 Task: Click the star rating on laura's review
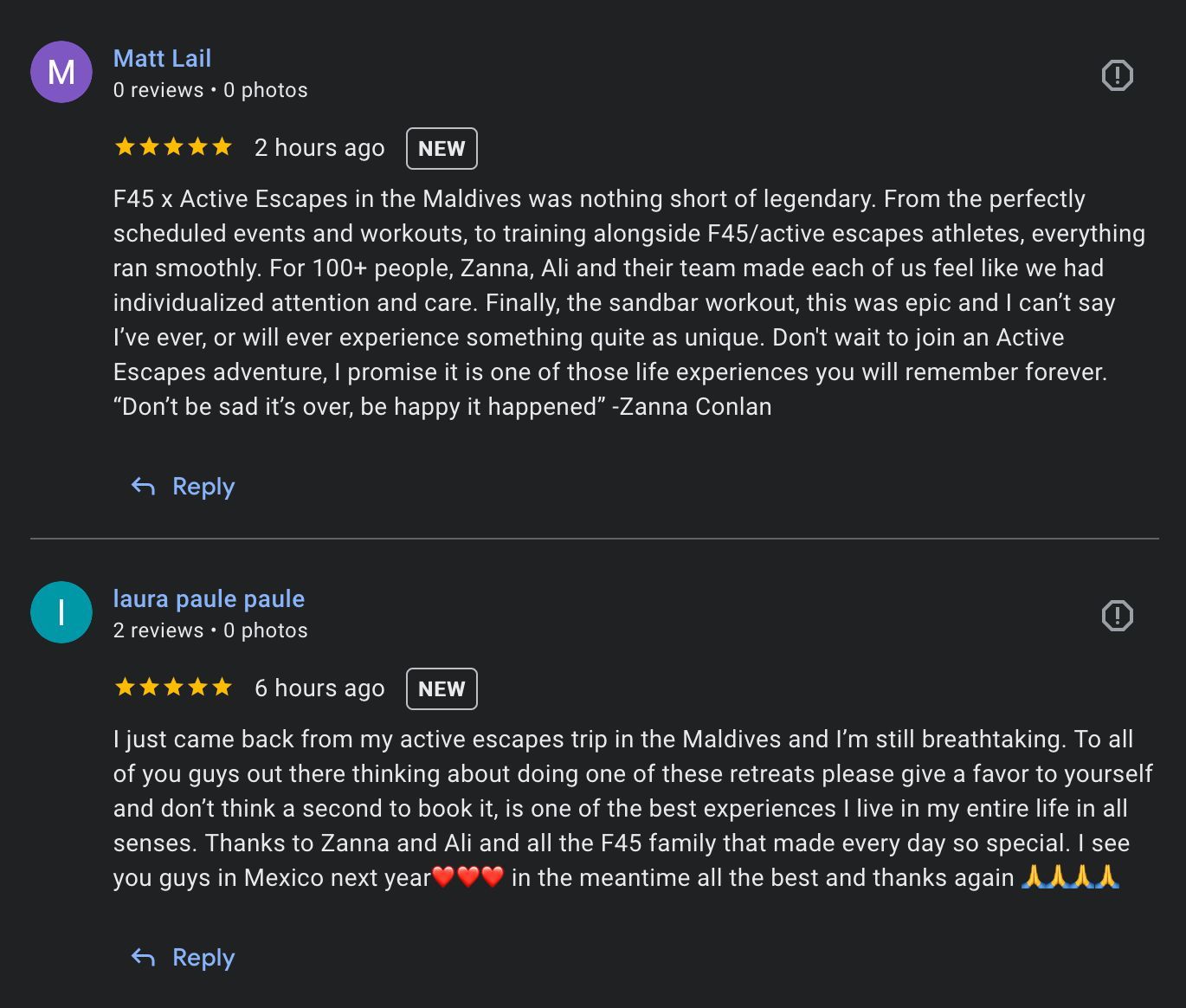pos(173,688)
